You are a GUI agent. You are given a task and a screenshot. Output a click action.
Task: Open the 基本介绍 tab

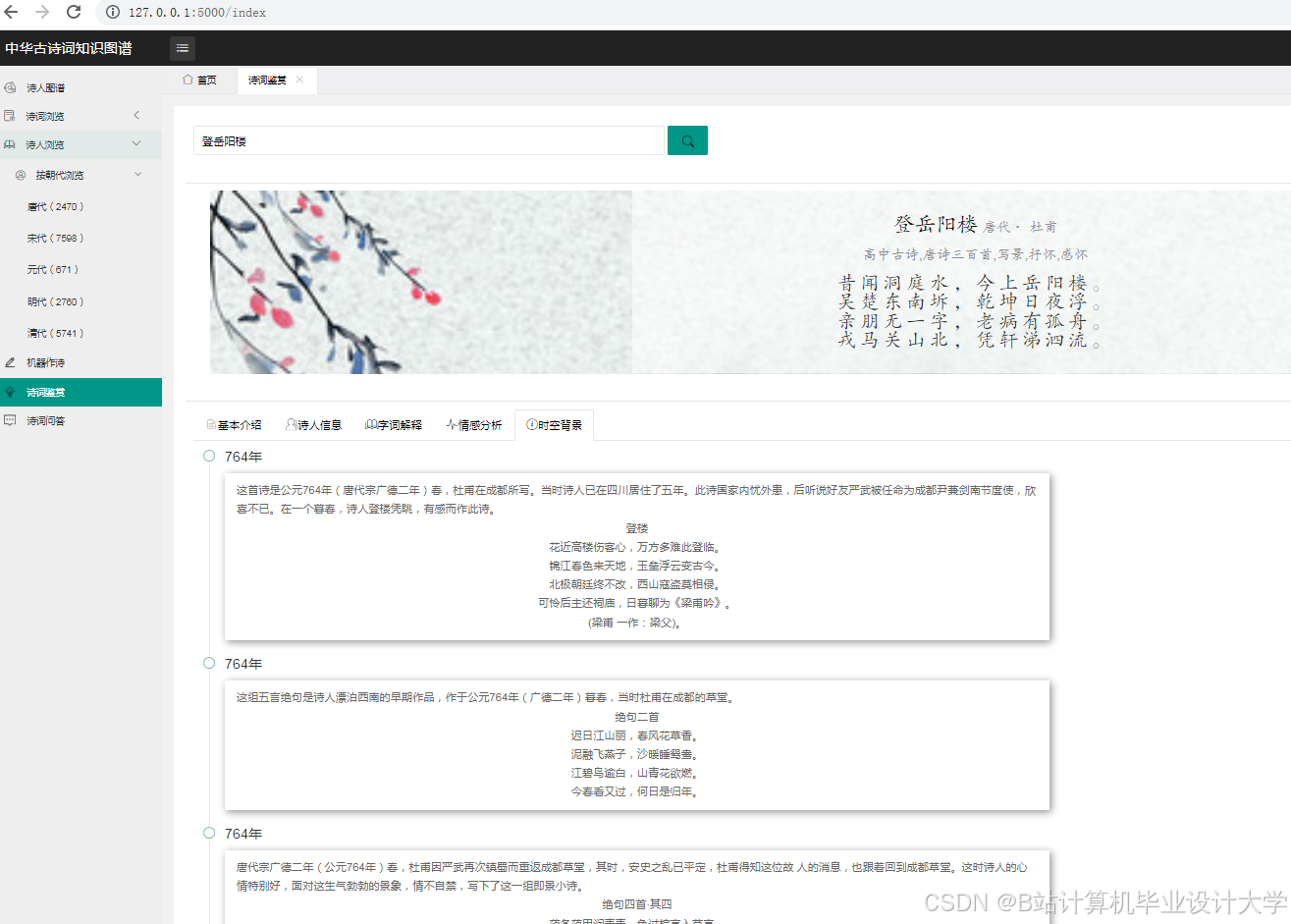[234, 424]
